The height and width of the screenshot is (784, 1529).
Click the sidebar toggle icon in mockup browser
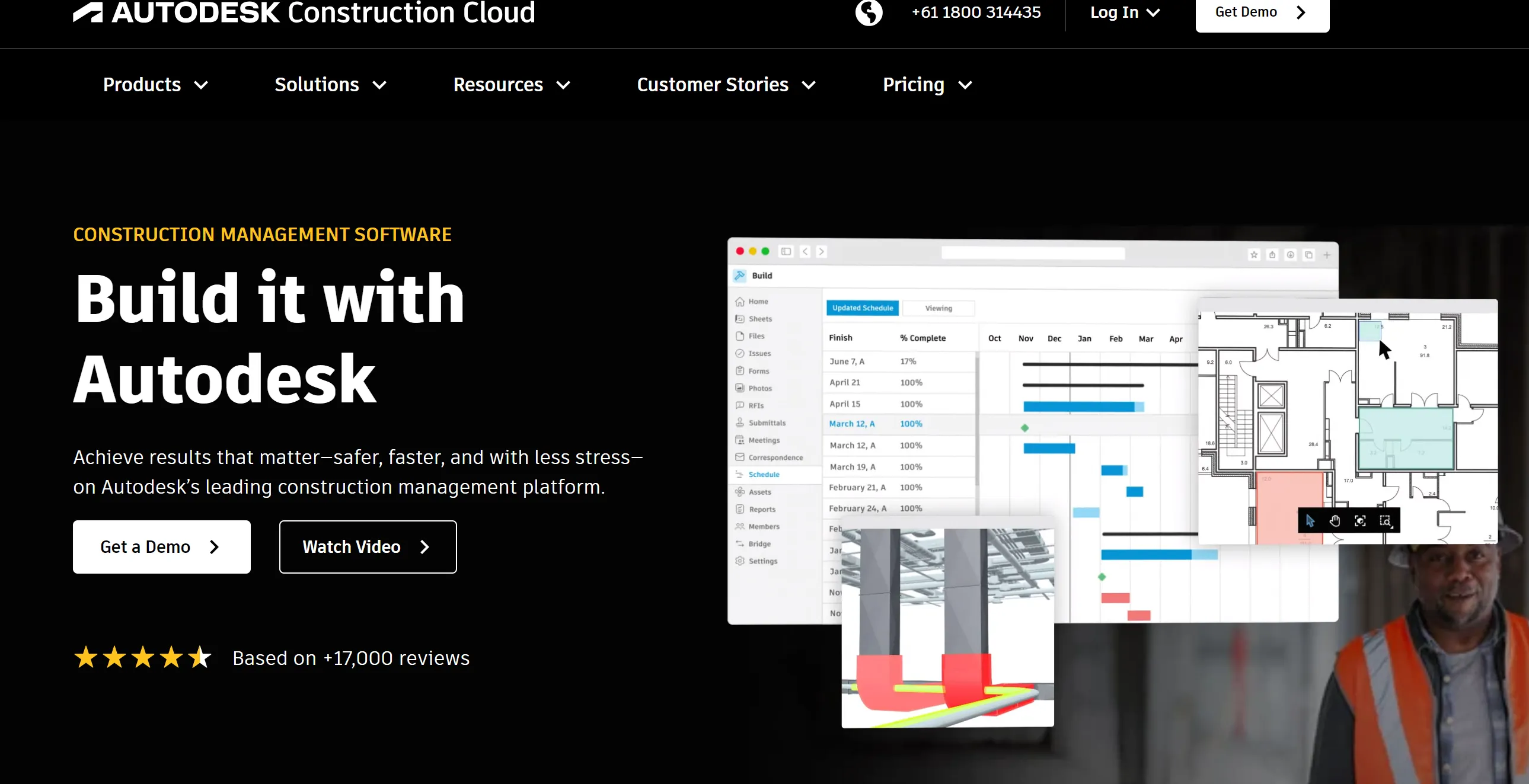[x=786, y=252]
